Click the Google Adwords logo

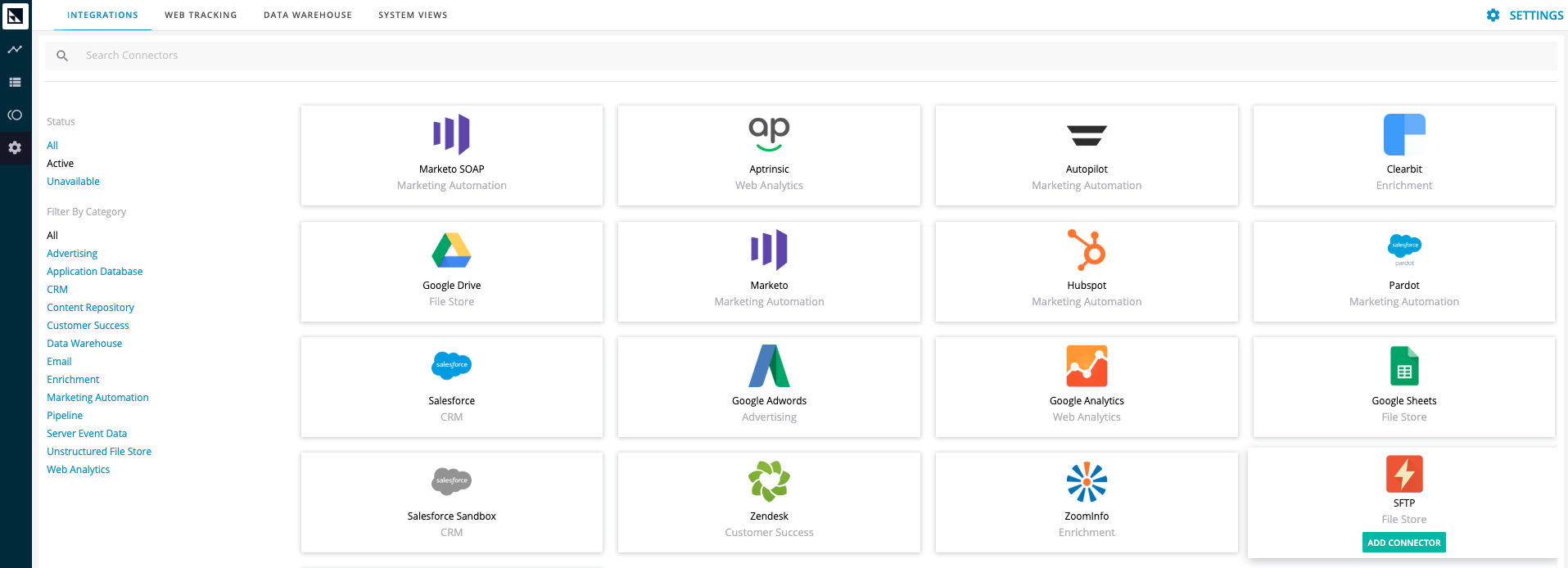769,366
